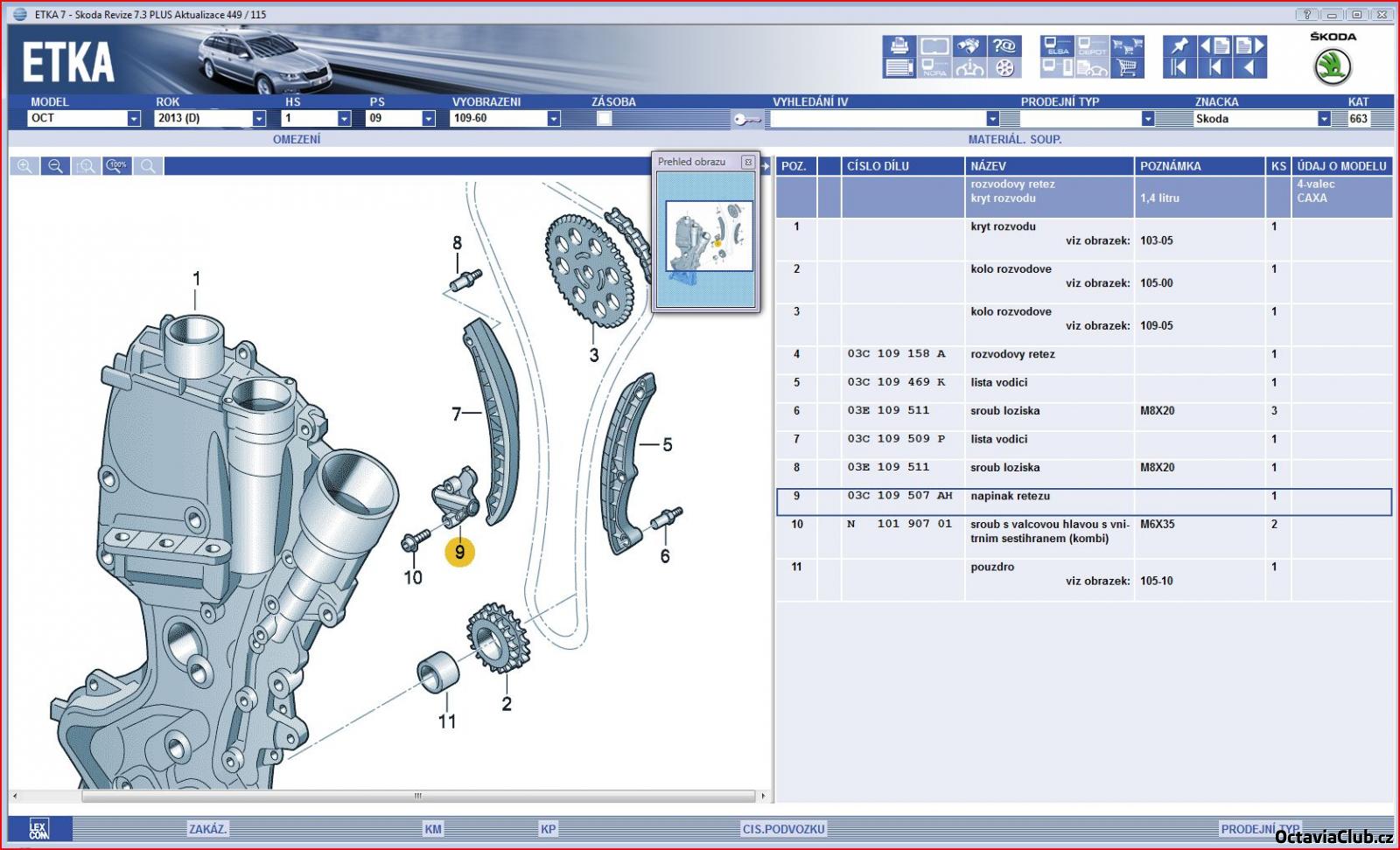Expand the VYOBRAZENI dropdown showing 109-60

click(x=553, y=119)
